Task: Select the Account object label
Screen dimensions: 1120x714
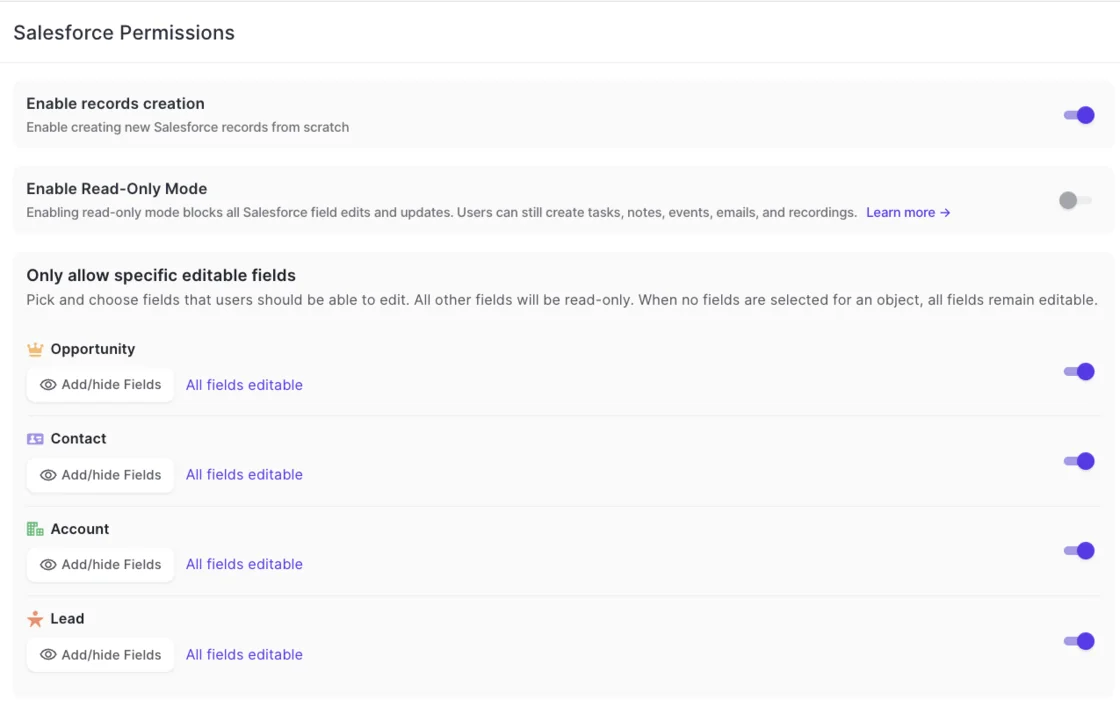Action: 80,529
